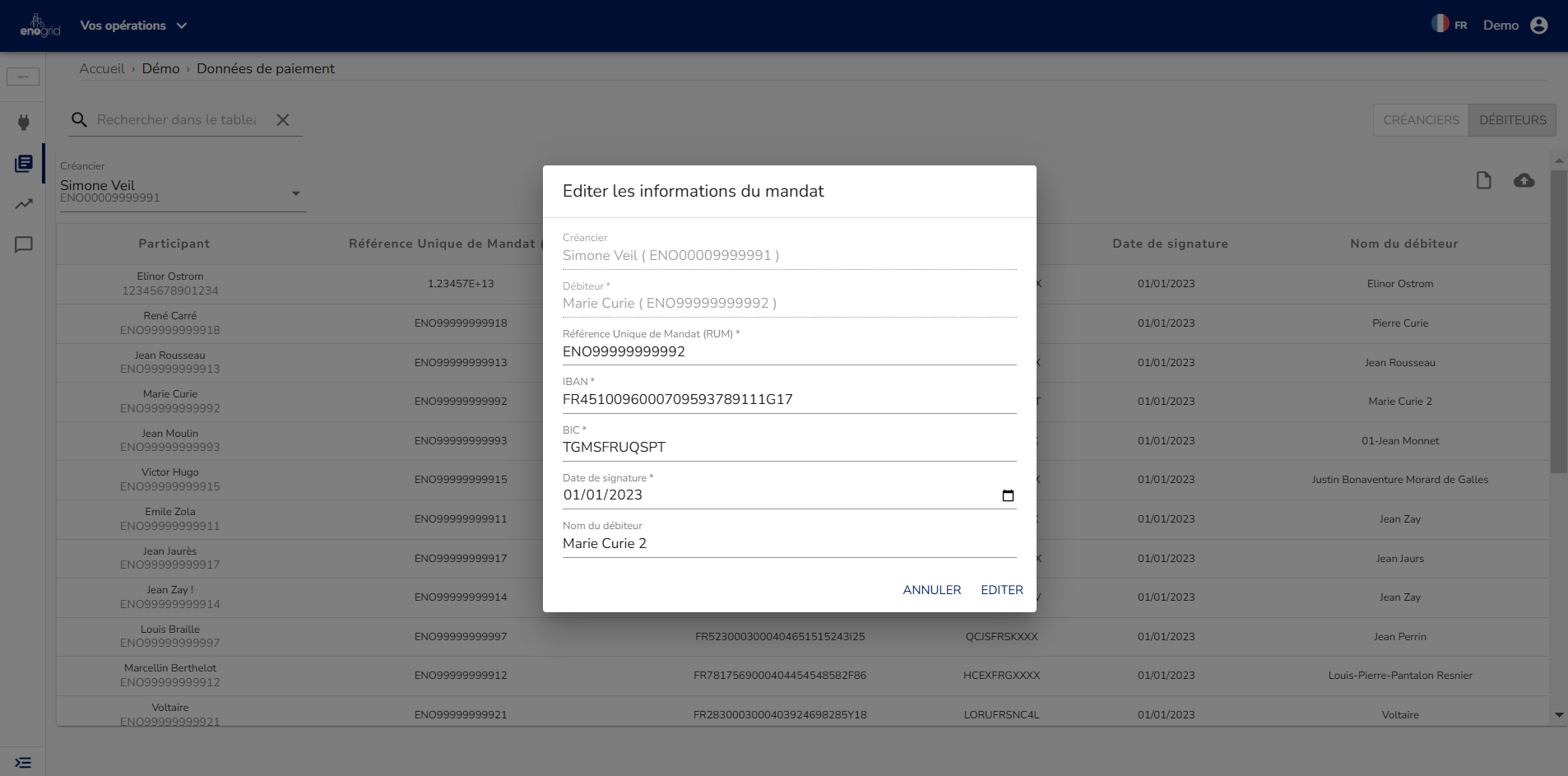This screenshot has height=776, width=1568.
Task: Toggle the sidebar menu expand icon
Action: click(x=23, y=763)
